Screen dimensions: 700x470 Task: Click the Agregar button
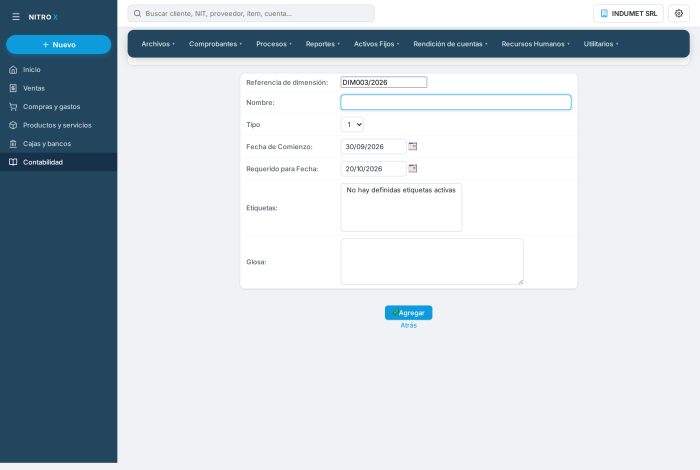[408, 313]
